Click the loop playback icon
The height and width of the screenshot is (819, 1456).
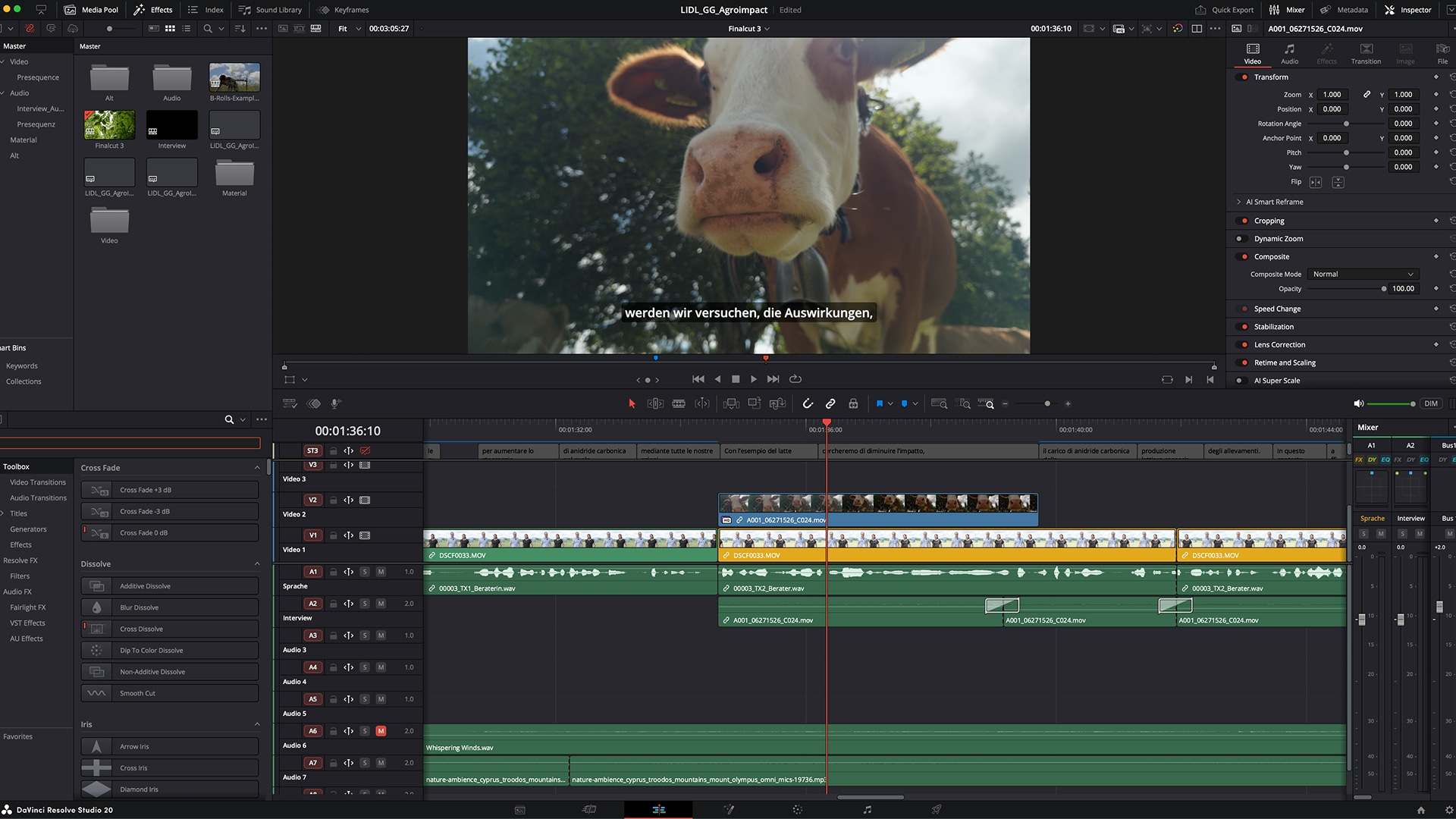[x=795, y=379]
